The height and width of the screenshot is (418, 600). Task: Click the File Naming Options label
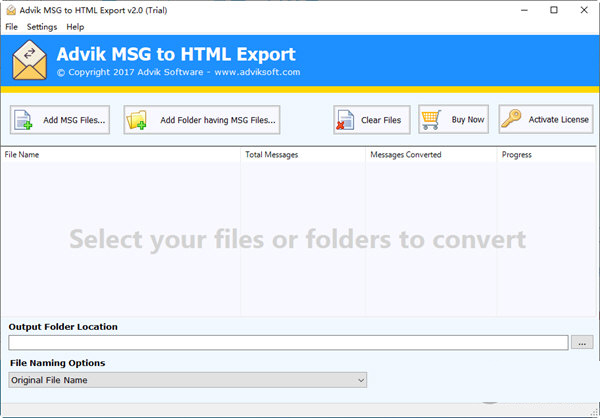click(57, 363)
